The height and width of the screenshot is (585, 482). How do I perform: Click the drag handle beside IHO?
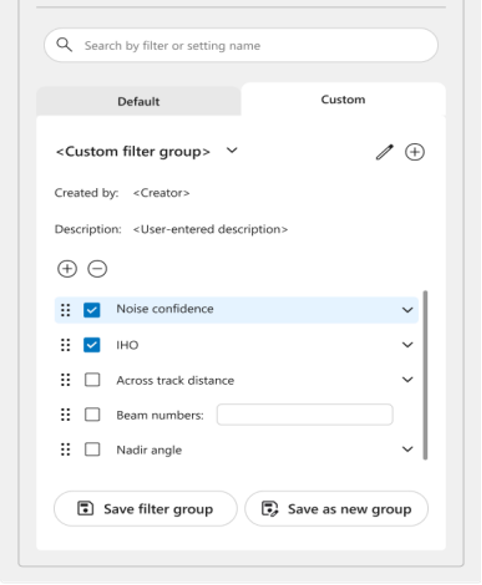click(x=66, y=345)
